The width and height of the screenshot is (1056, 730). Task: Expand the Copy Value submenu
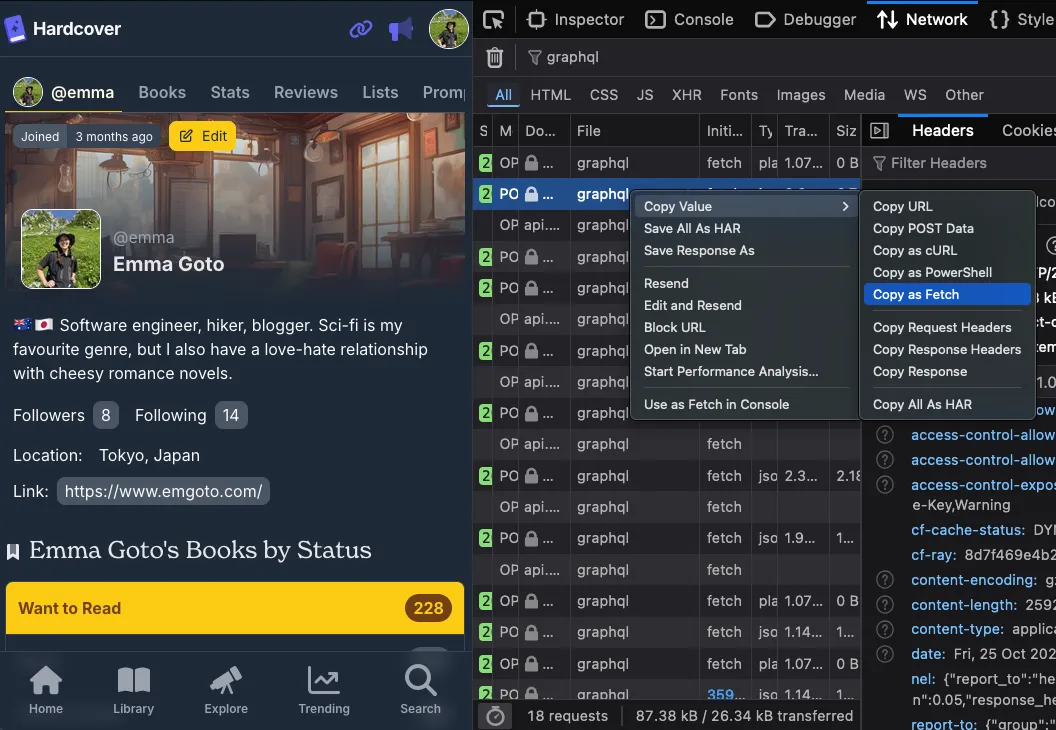tap(745, 206)
